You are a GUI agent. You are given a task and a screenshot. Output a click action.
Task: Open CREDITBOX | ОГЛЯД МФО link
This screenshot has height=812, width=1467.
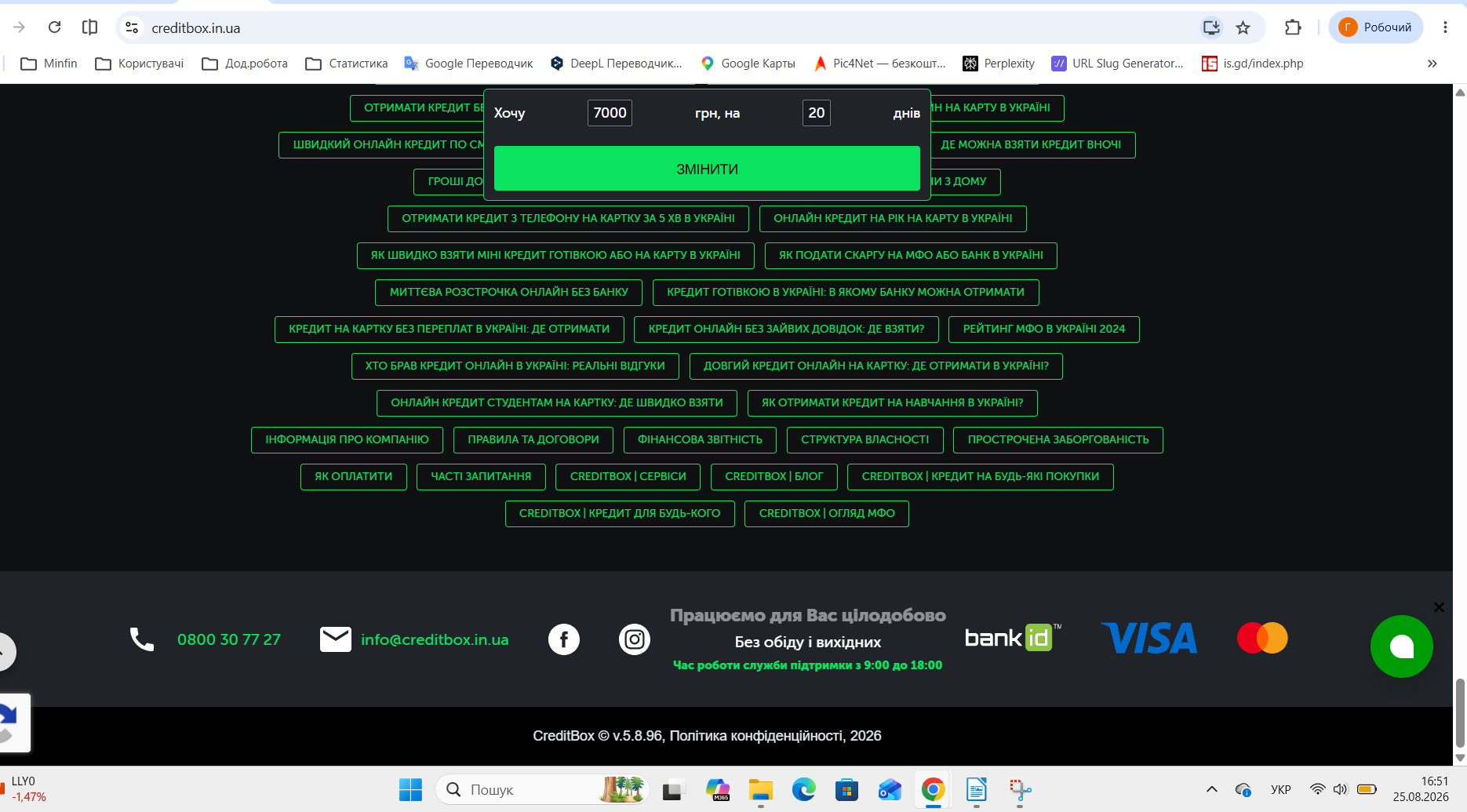point(827,514)
